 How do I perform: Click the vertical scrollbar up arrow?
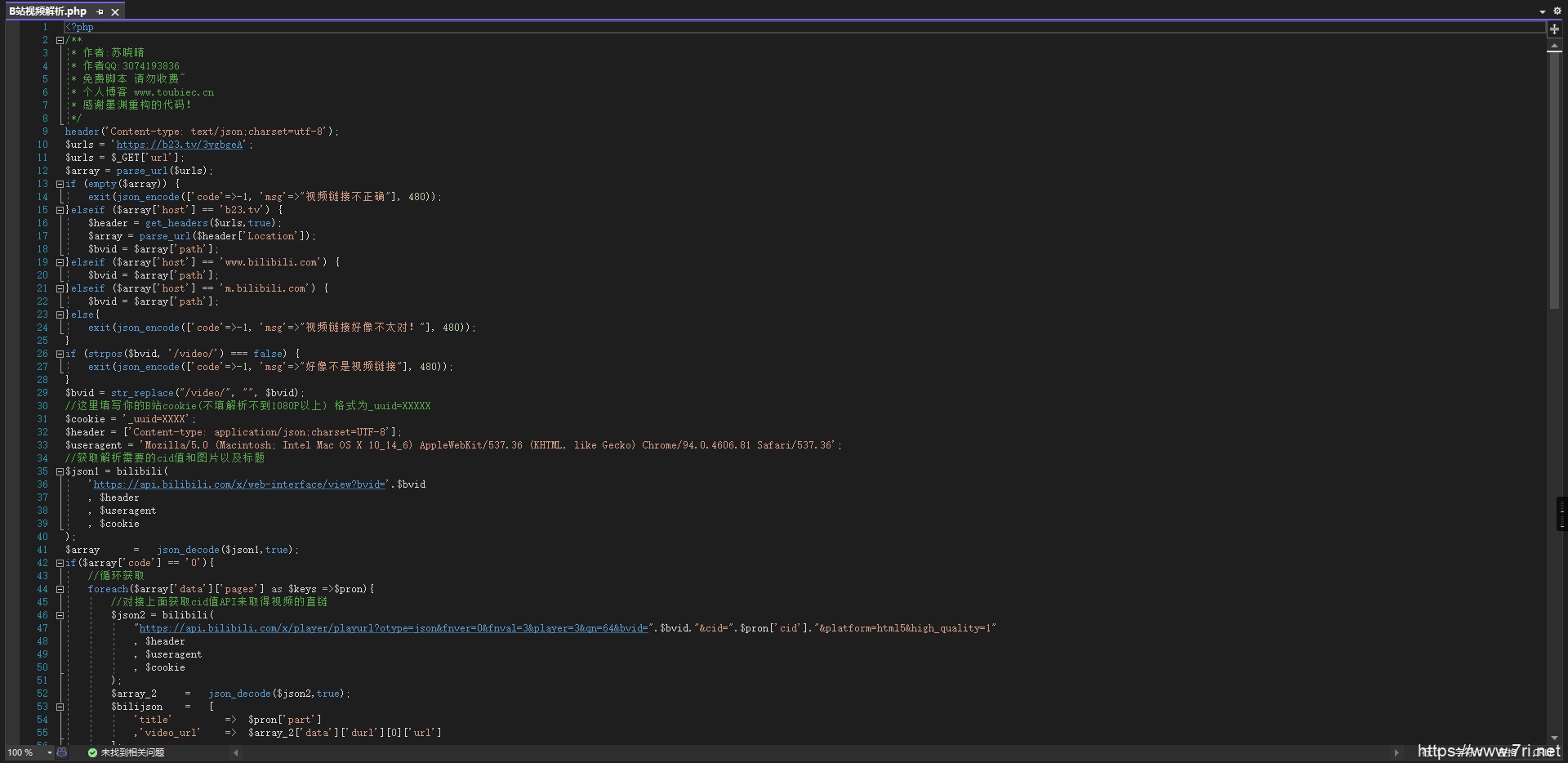pyautogui.click(x=1554, y=47)
